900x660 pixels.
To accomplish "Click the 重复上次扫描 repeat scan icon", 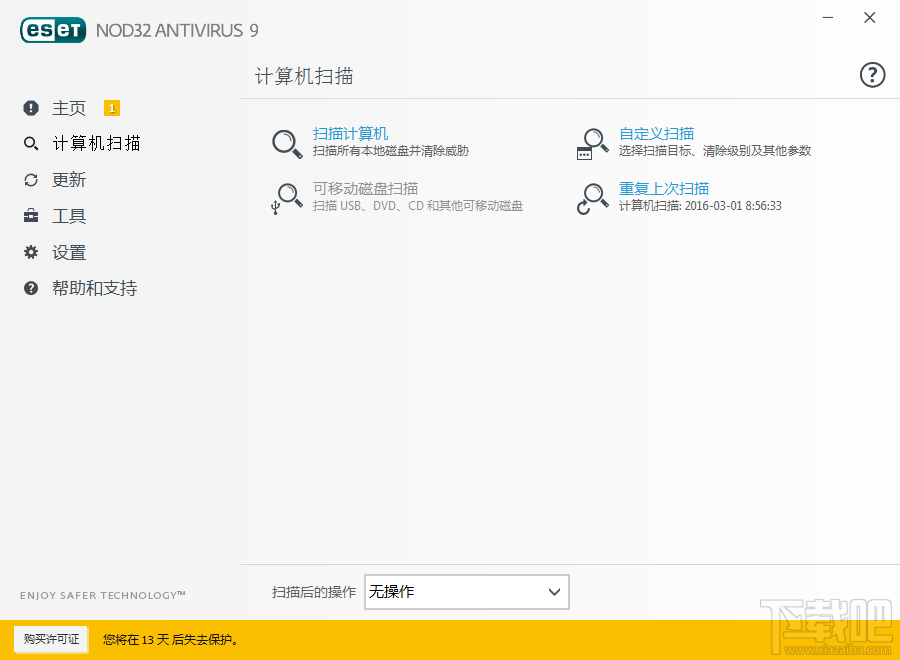I will point(592,200).
